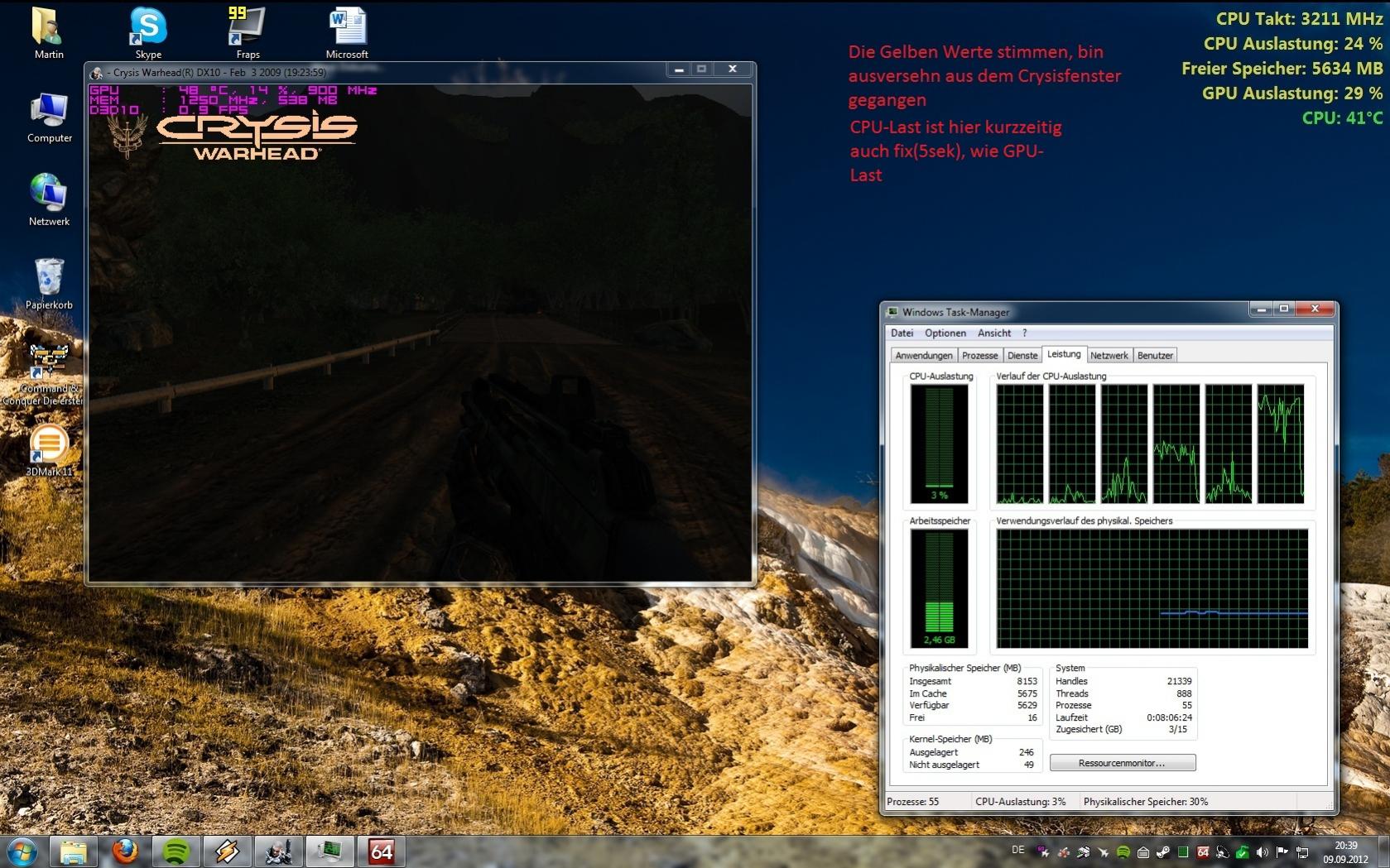
Task: Open the Windows Start menu orb
Action: click(22, 851)
